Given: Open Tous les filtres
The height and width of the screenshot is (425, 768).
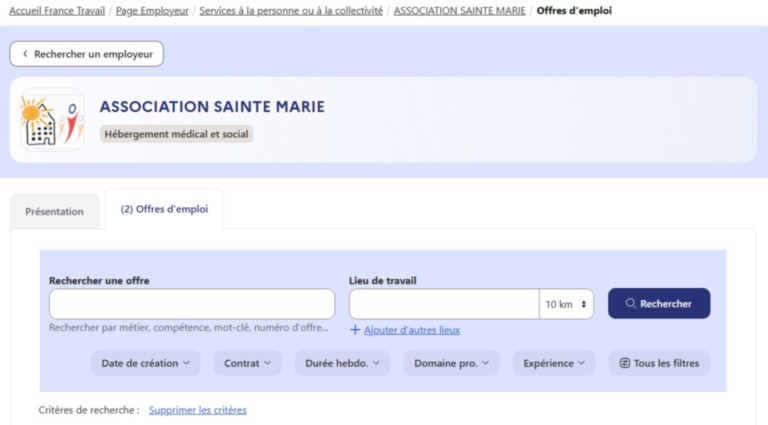Looking at the screenshot, I should point(659,363).
